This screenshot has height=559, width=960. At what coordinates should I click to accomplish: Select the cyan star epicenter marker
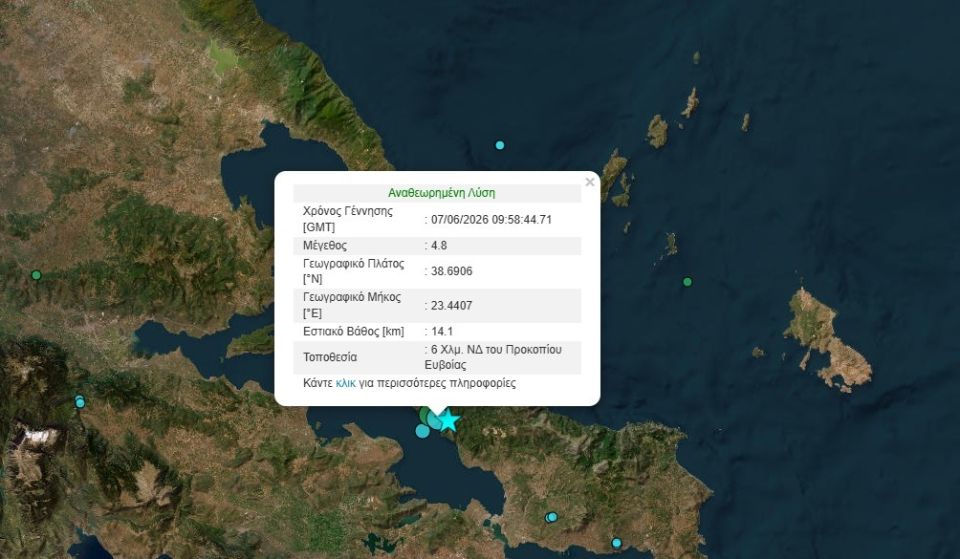click(x=449, y=421)
